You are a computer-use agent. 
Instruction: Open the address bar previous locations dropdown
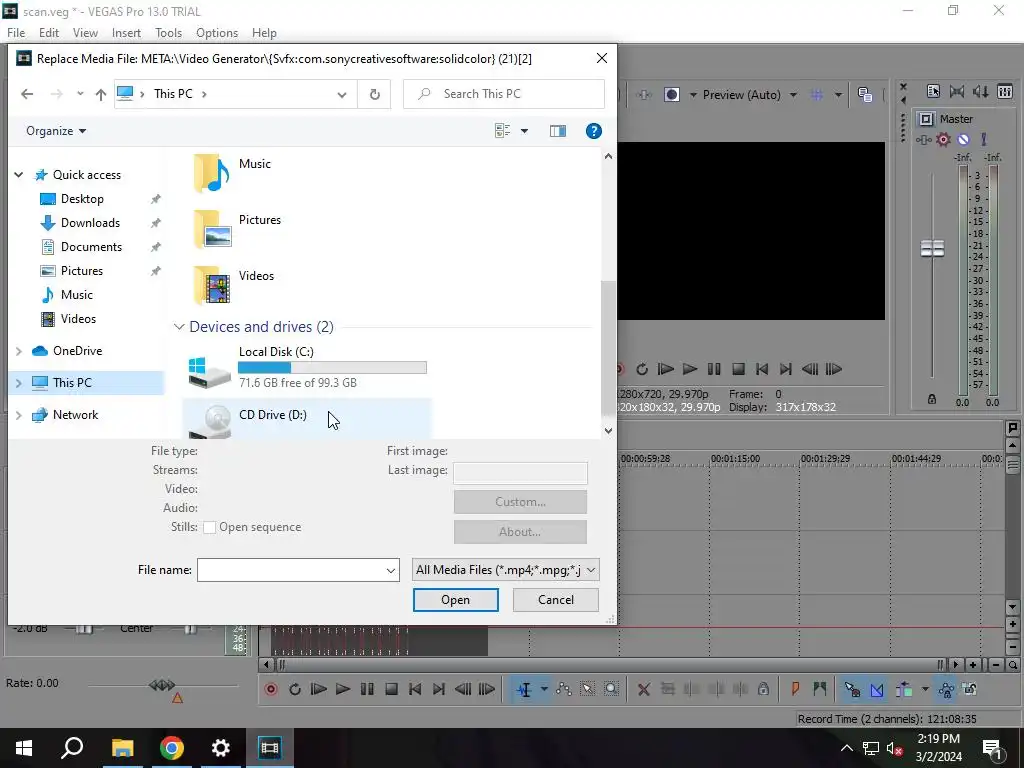pyautogui.click(x=342, y=94)
